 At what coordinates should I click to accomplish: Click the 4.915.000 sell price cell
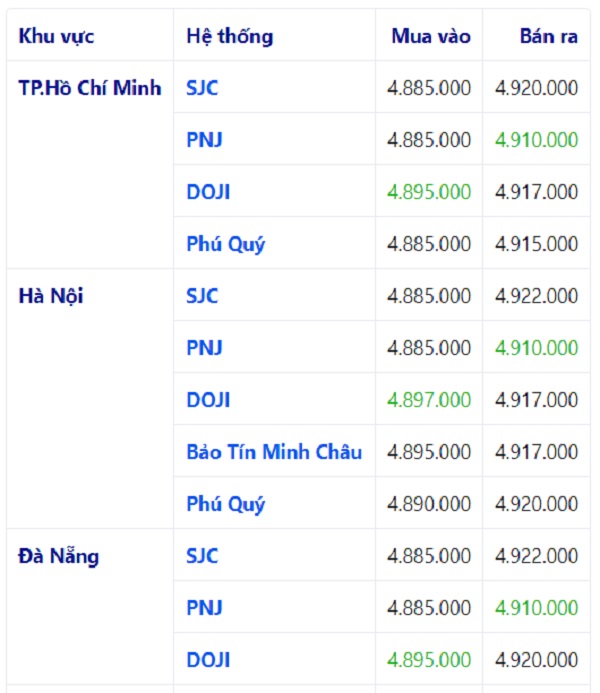click(536, 244)
